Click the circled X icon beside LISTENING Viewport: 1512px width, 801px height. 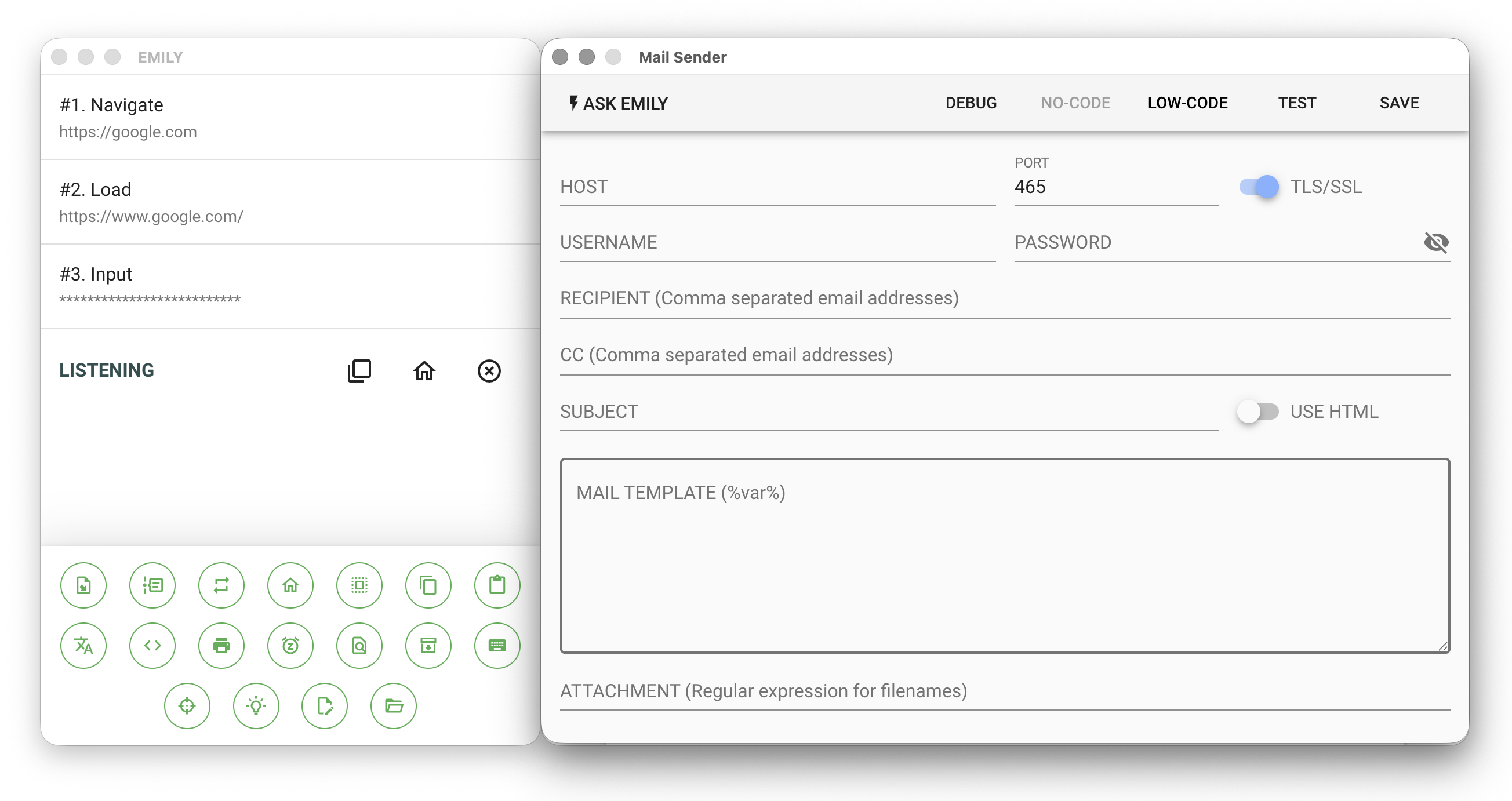(488, 370)
